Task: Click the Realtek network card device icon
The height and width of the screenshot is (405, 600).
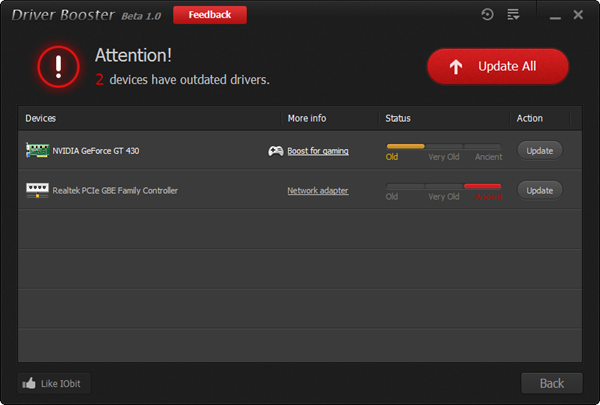Action: [37, 190]
